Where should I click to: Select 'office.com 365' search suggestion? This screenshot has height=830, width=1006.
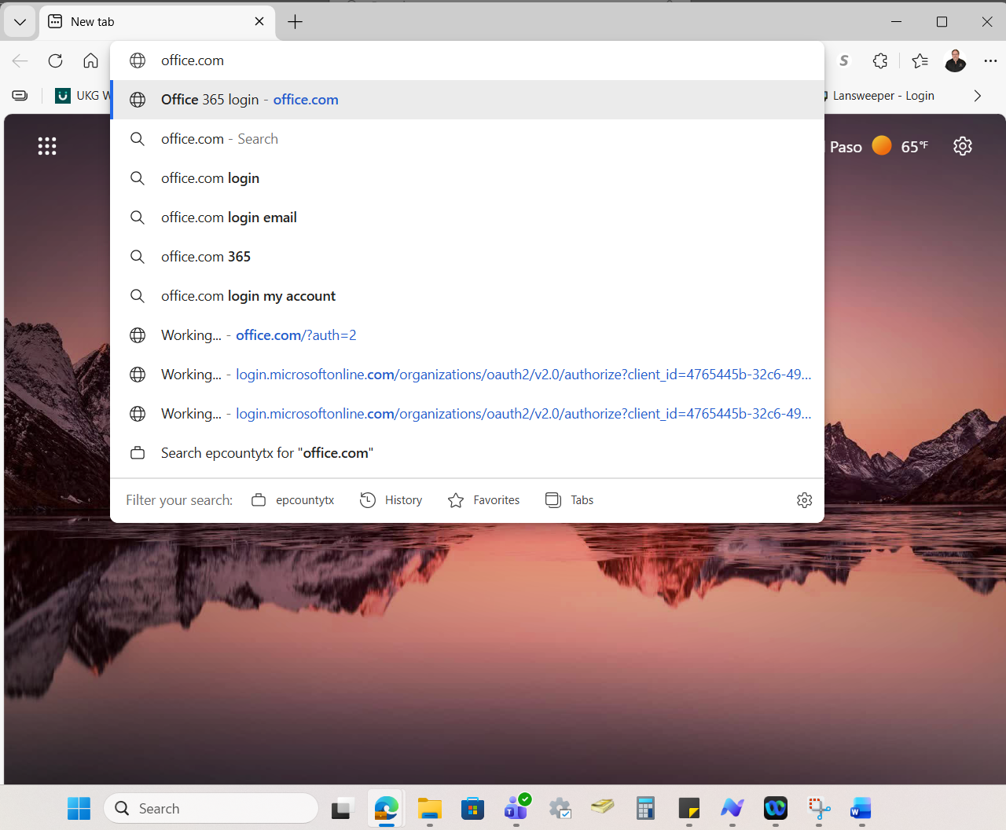pos(467,257)
